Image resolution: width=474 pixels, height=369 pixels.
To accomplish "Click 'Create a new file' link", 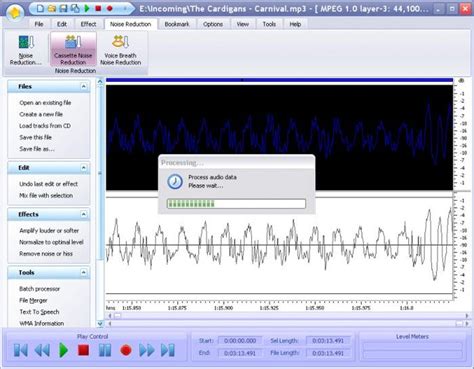I will (x=41, y=114).
